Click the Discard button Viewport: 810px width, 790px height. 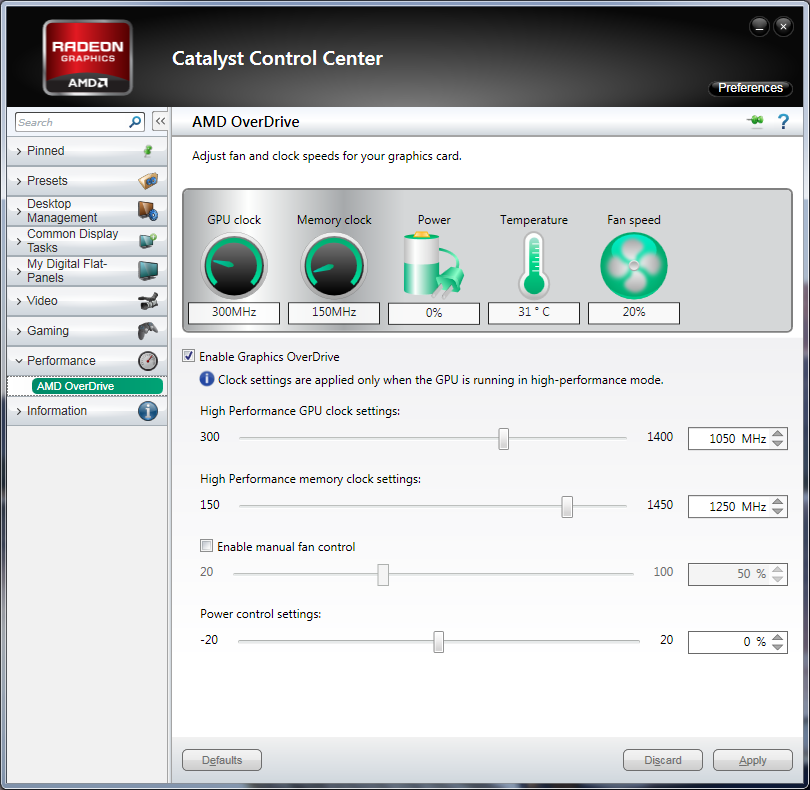click(663, 760)
